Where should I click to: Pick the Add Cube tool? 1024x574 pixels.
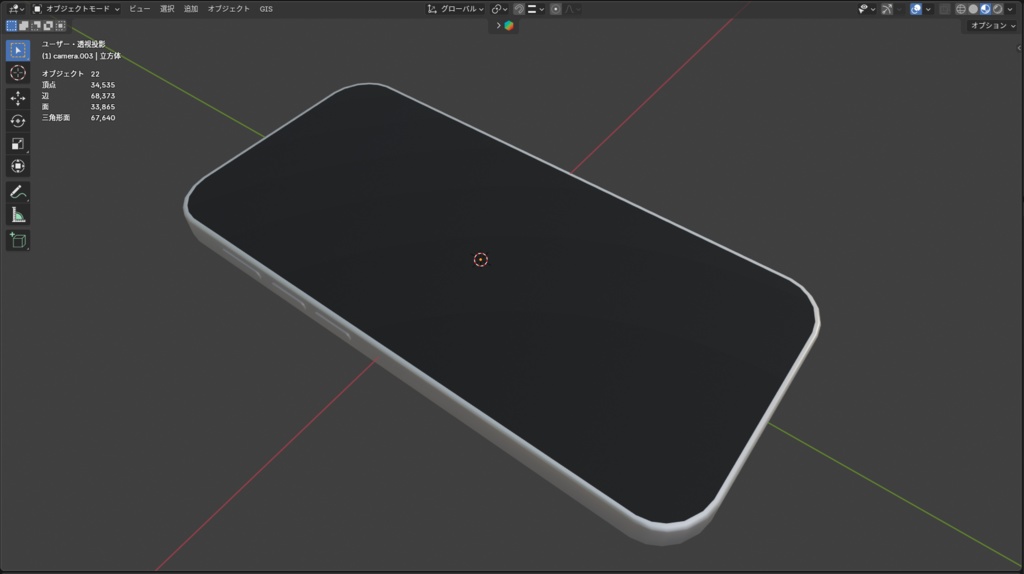pyautogui.click(x=18, y=240)
